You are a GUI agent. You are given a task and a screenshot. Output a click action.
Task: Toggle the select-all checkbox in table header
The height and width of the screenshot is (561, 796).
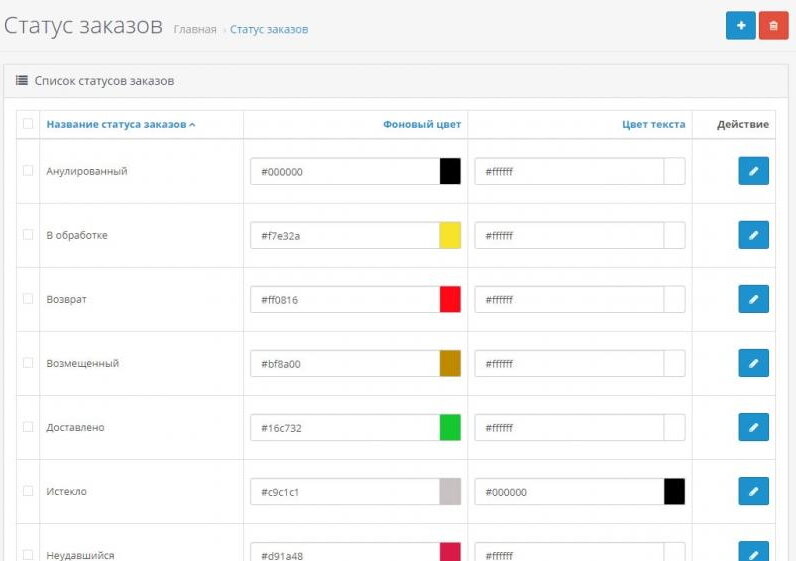tap(28, 125)
